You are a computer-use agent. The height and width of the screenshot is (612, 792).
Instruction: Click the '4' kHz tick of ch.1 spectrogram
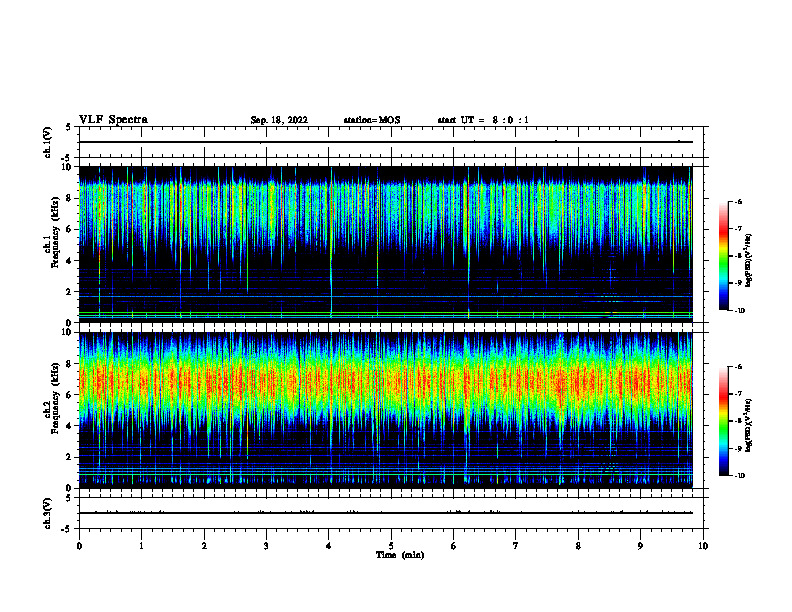point(70,261)
